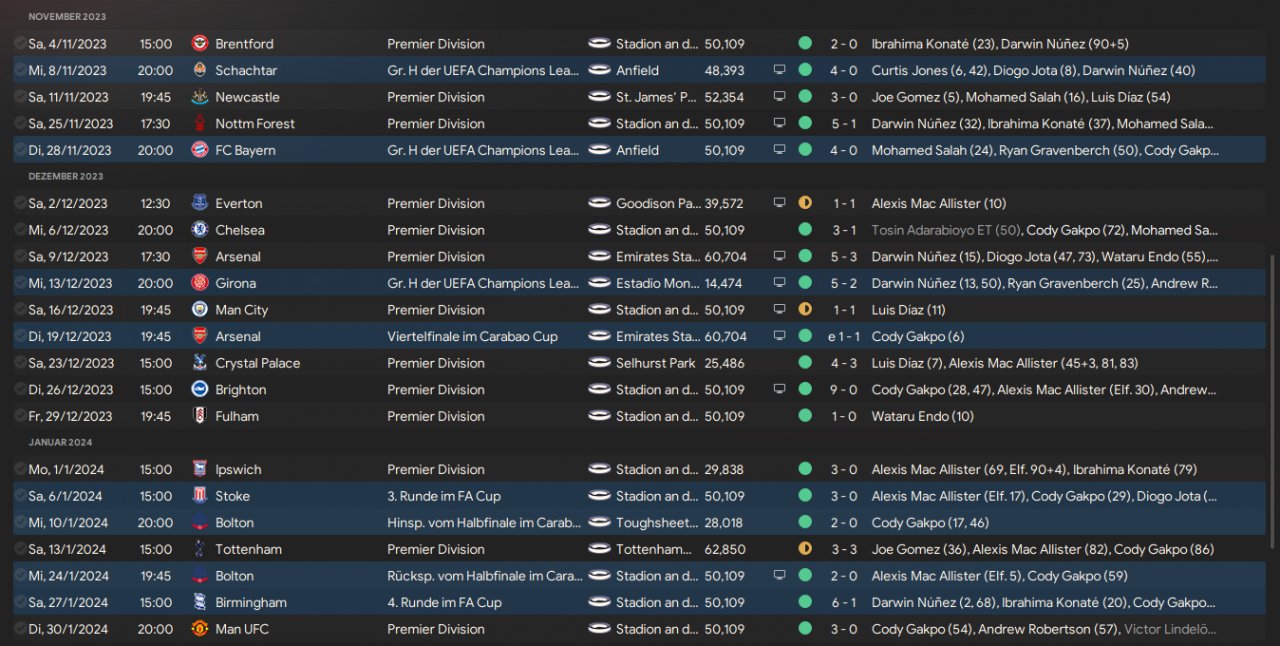Click the JANUAR 2024 month header
The image size is (1280, 646).
click(60, 442)
